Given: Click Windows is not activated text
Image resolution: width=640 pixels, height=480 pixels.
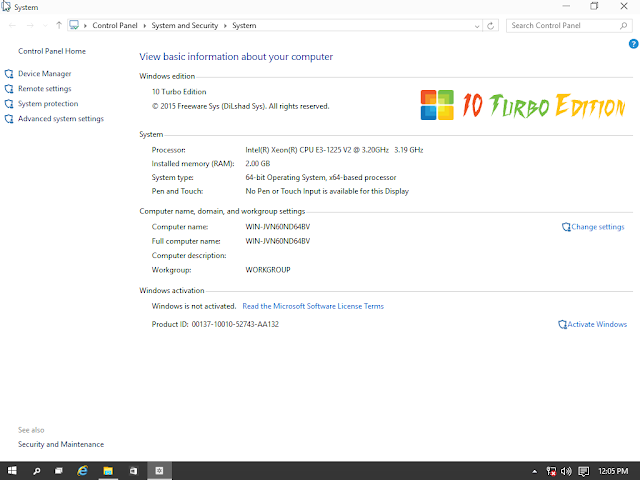Looking at the screenshot, I should click(x=194, y=306).
